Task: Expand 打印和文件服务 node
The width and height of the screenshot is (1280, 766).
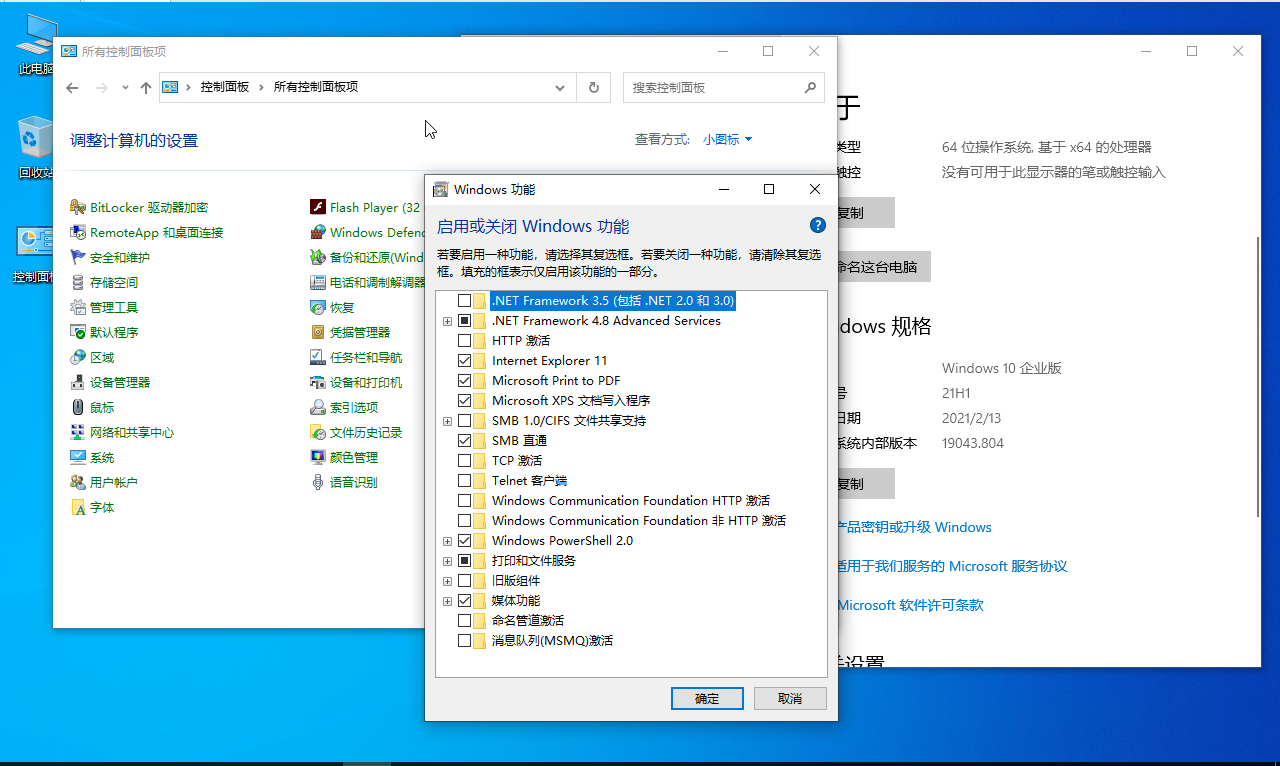Action: 447,561
